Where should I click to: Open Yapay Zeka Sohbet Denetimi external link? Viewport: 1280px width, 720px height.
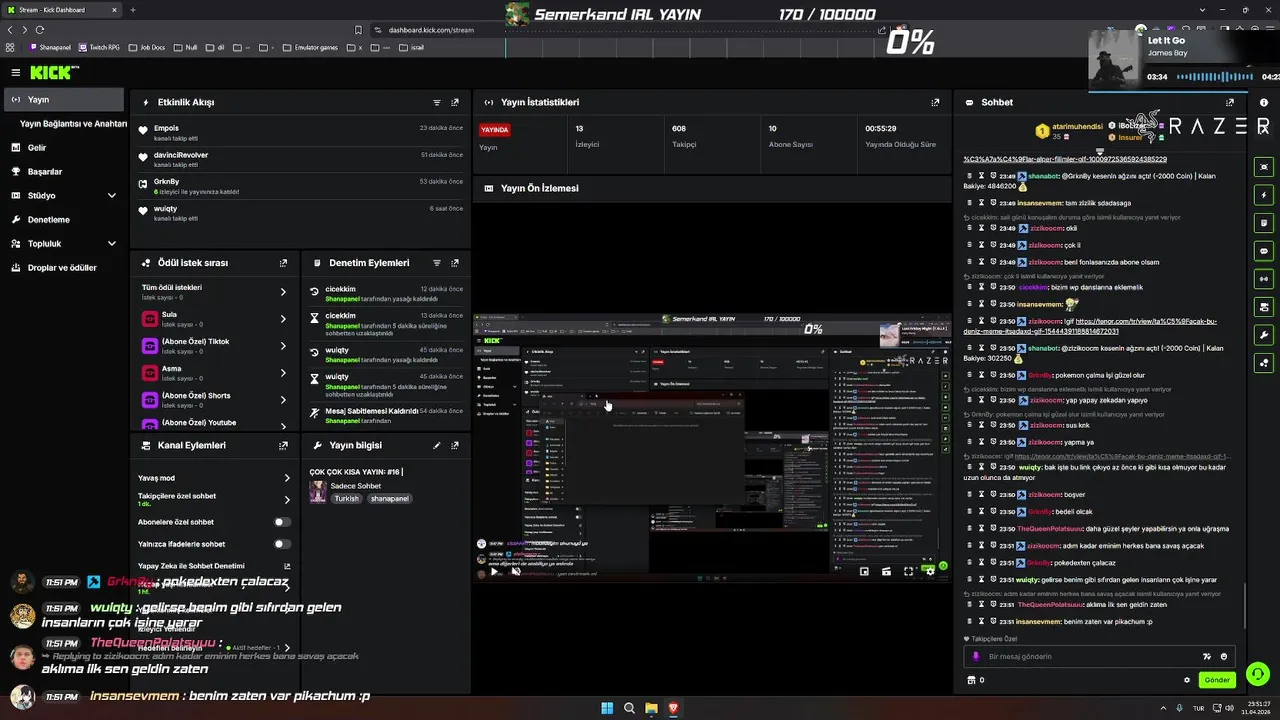point(286,566)
